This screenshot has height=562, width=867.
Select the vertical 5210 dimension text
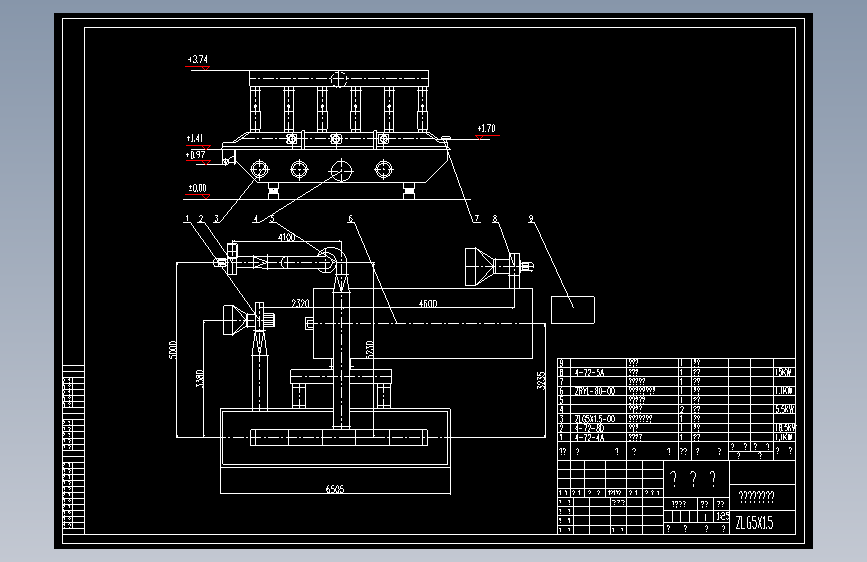click(x=370, y=349)
